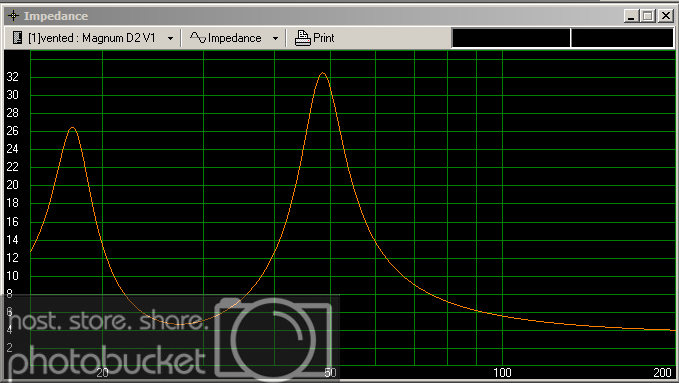Viewport: 679px width, 383px height.
Task: Click the printer icon
Action: coord(302,38)
